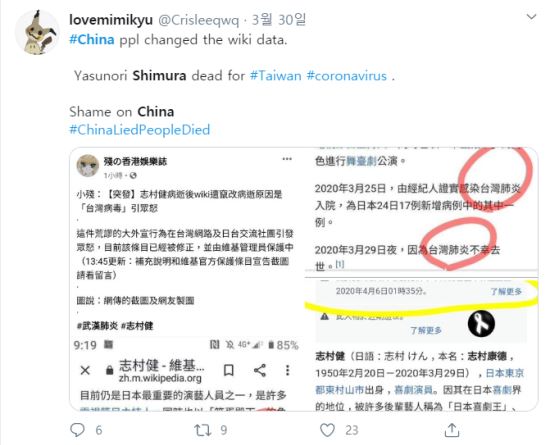Open the attached screenshot image

pyautogui.click(x=304, y=279)
